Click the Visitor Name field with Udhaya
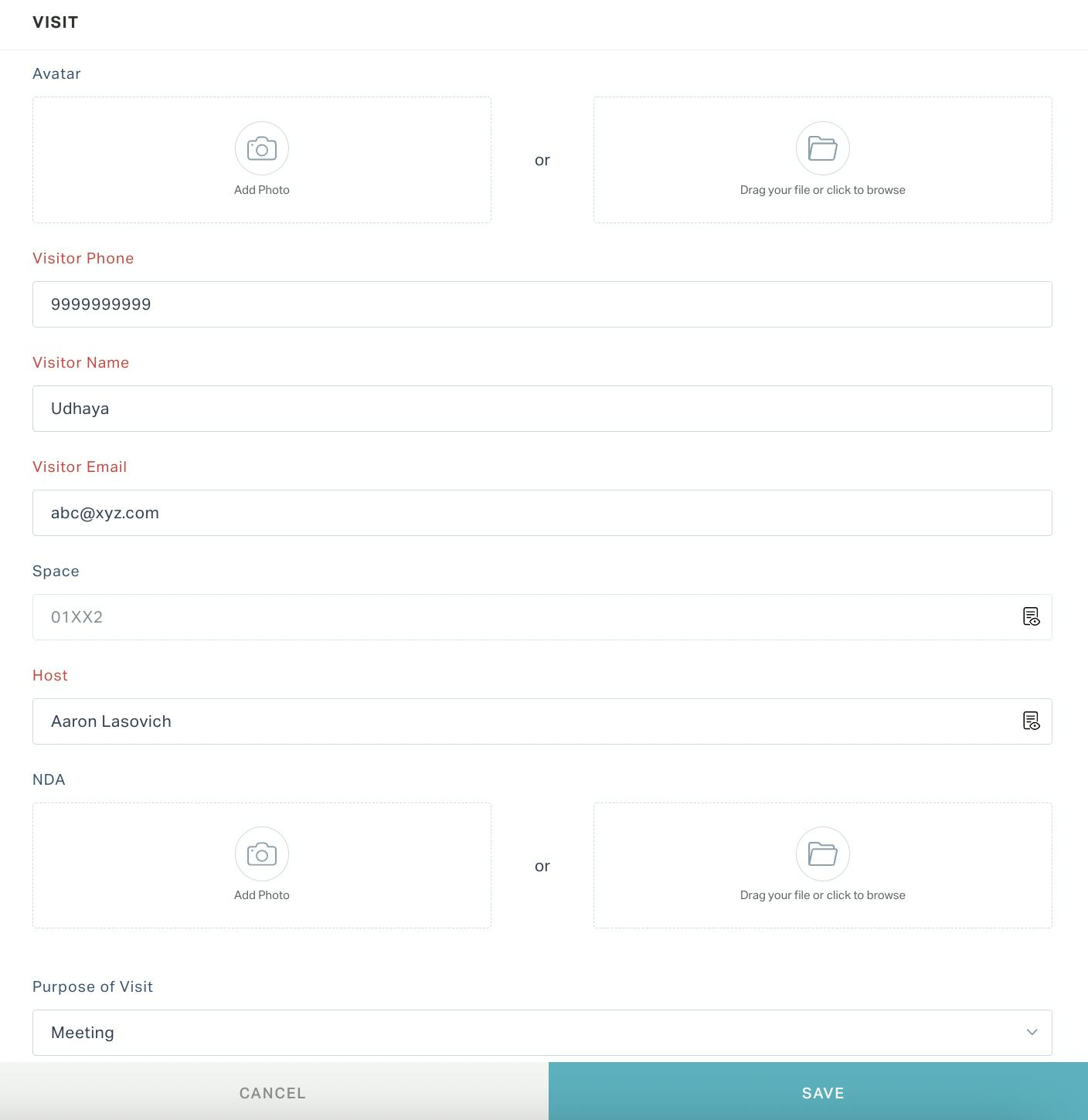This screenshot has width=1088, height=1120. click(x=542, y=409)
